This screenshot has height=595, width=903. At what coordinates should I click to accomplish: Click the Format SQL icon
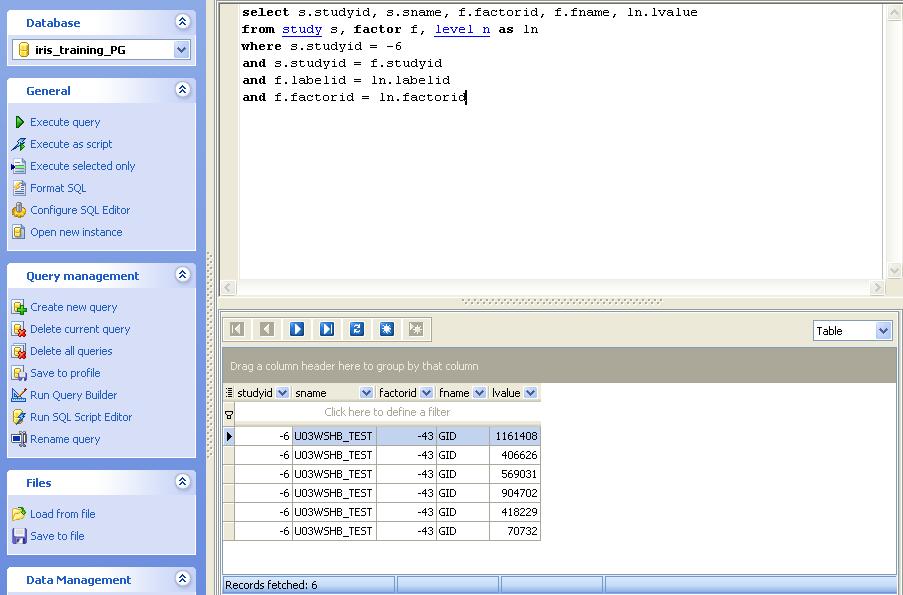coord(19,188)
